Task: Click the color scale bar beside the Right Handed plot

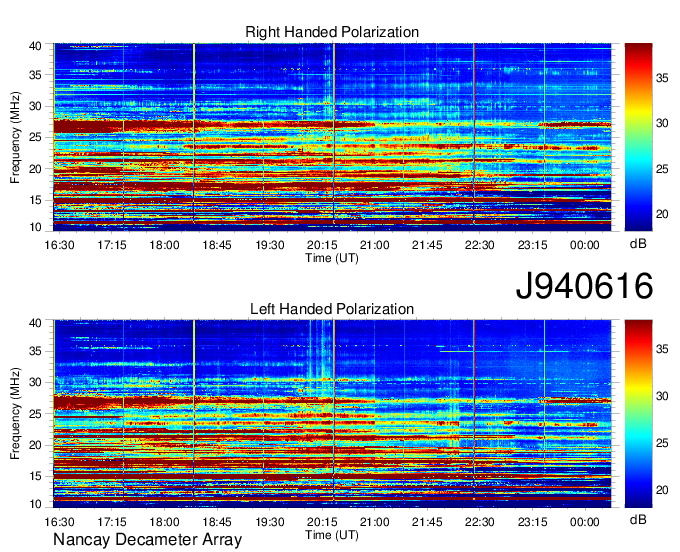Action: [638, 137]
